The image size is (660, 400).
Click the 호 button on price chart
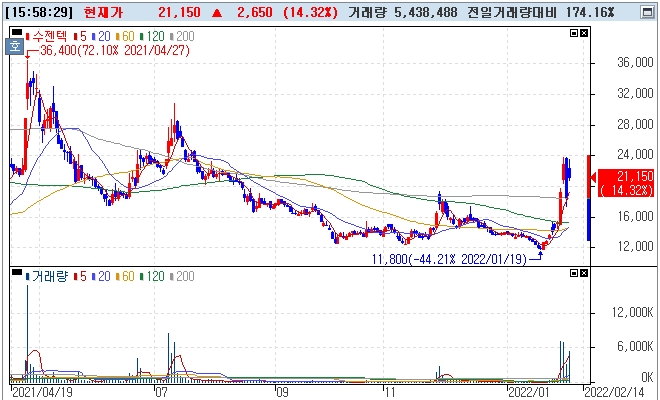click(x=14, y=46)
